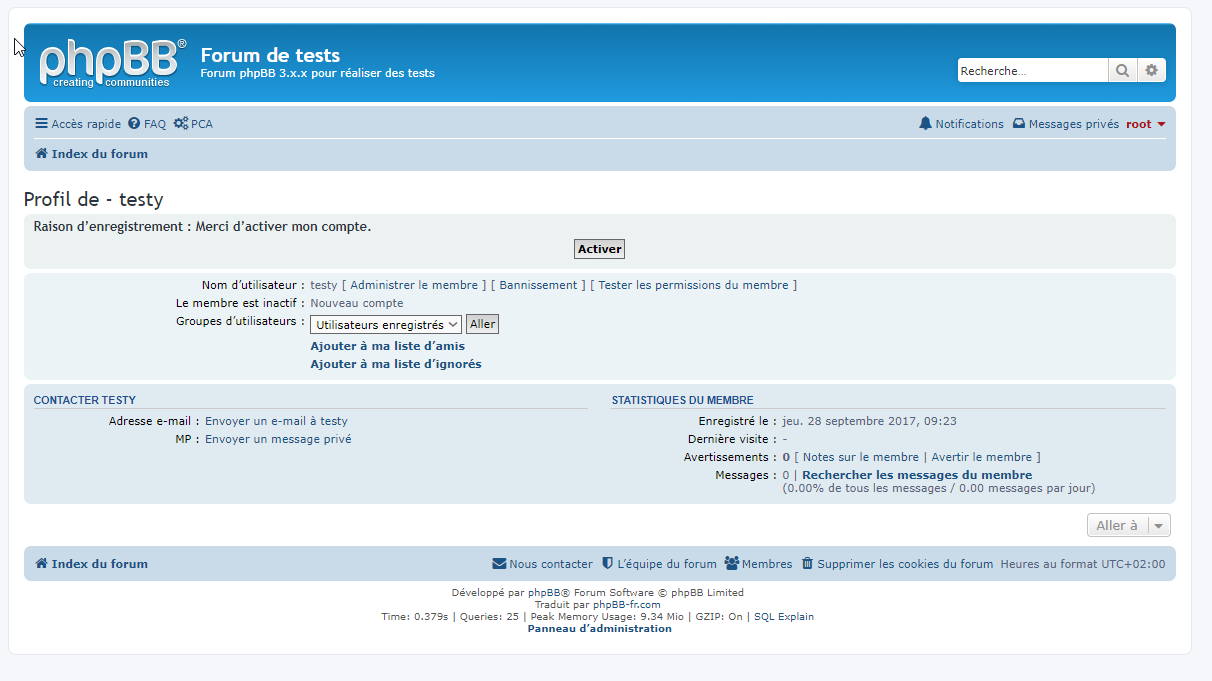This screenshot has width=1212, height=681.
Task: Open the FAQ question mark icon
Action: (x=134, y=124)
